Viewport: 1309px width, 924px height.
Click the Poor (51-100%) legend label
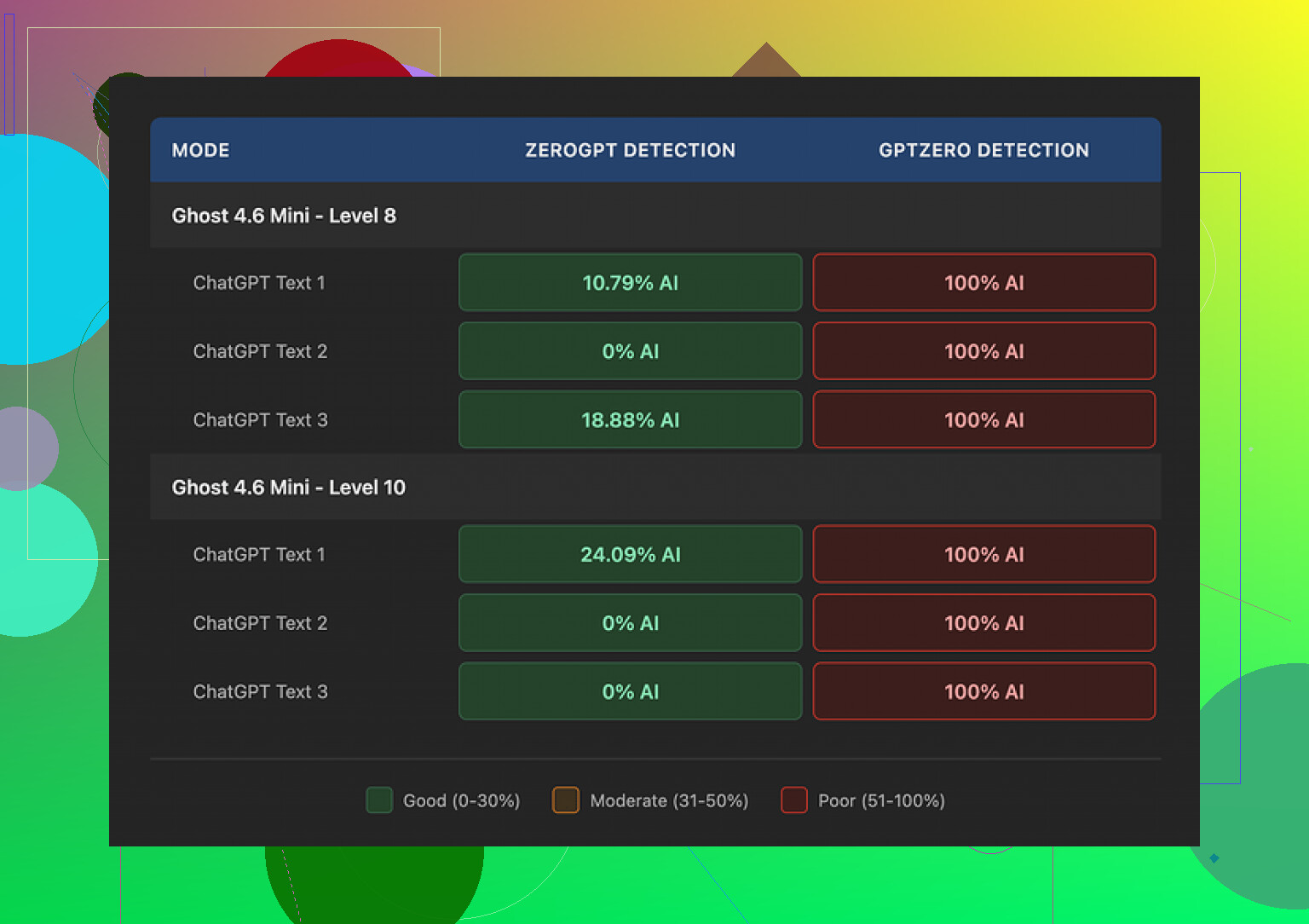coord(881,801)
